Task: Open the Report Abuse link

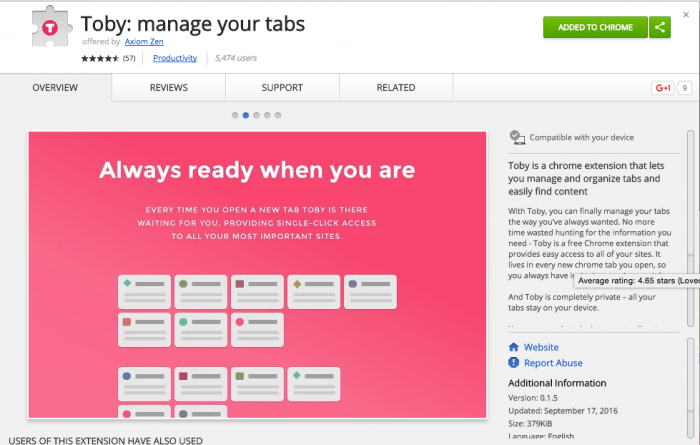Action: [553, 363]
